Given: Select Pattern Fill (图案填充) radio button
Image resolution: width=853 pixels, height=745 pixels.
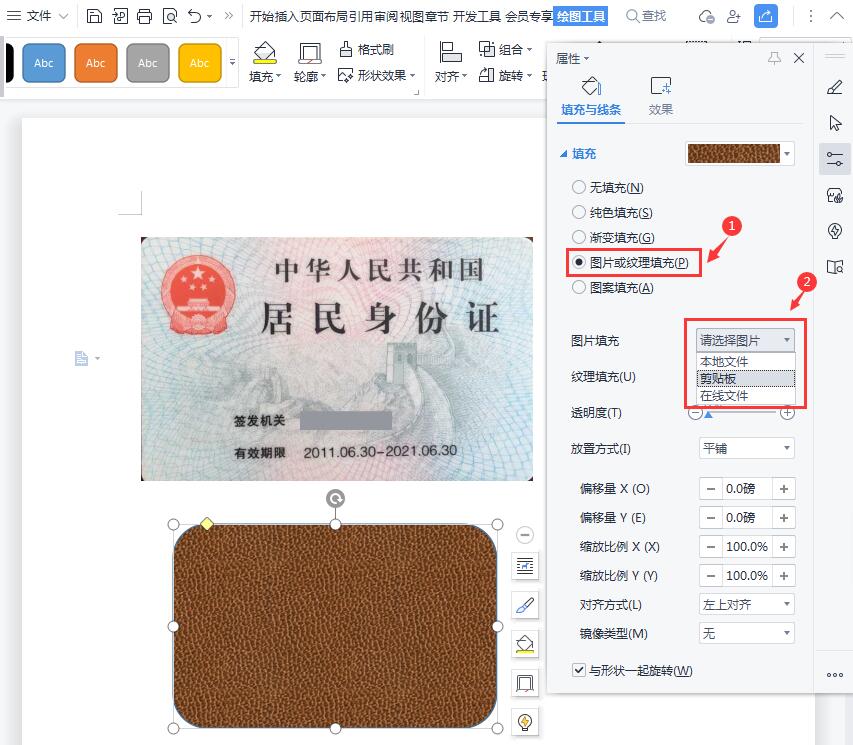Looking at the screenshot, I should [579, 287].
